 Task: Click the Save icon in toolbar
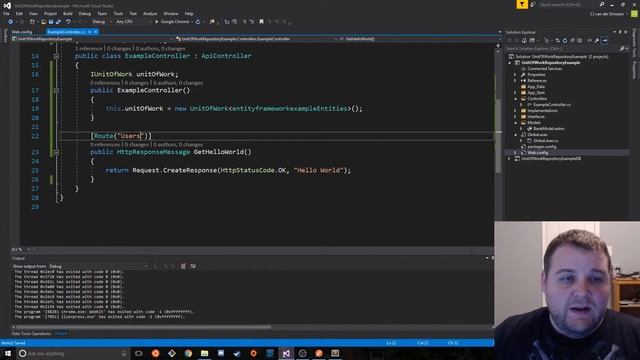pos(51,22)
